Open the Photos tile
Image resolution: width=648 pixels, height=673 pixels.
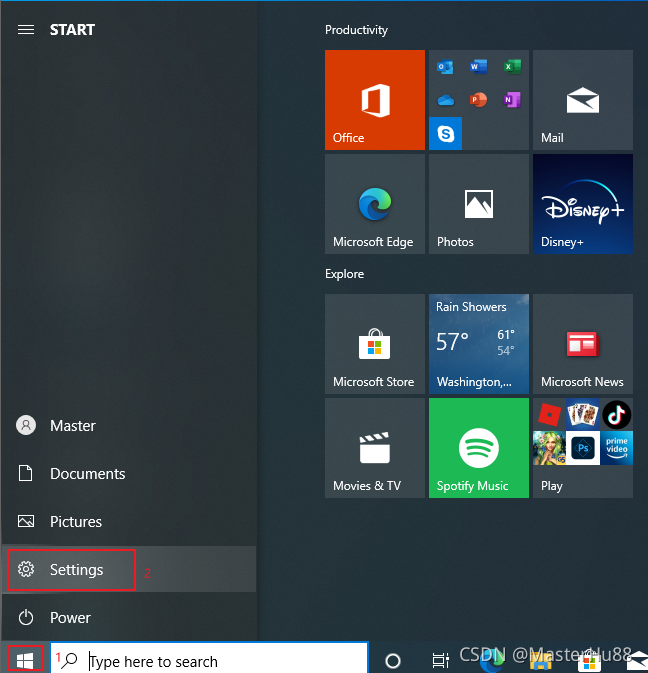[x=479, y=204]
